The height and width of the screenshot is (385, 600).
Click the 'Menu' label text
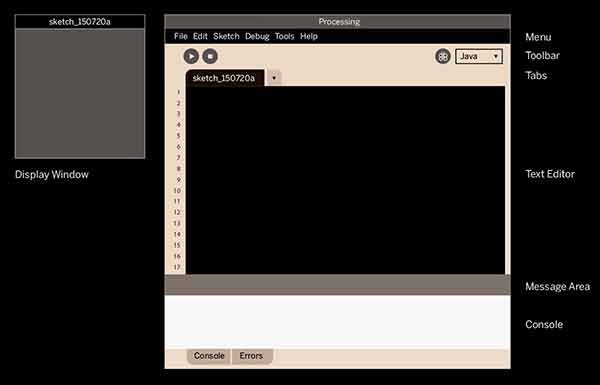pyautogui.click(x=538, y=37)
